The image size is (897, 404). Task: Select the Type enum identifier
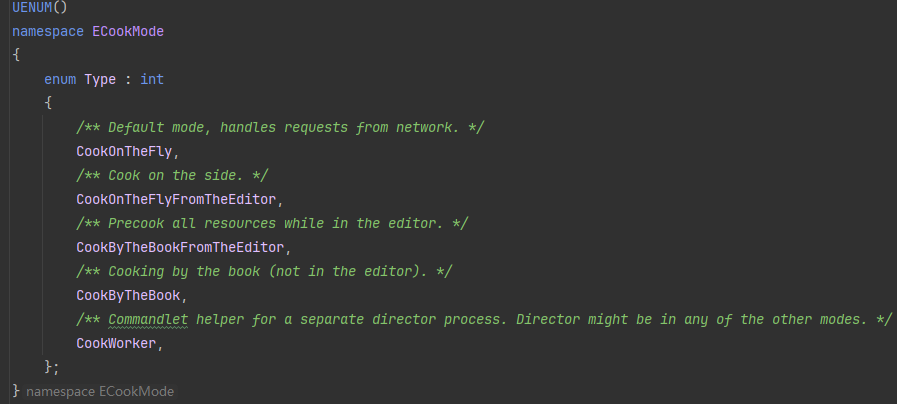100,79
